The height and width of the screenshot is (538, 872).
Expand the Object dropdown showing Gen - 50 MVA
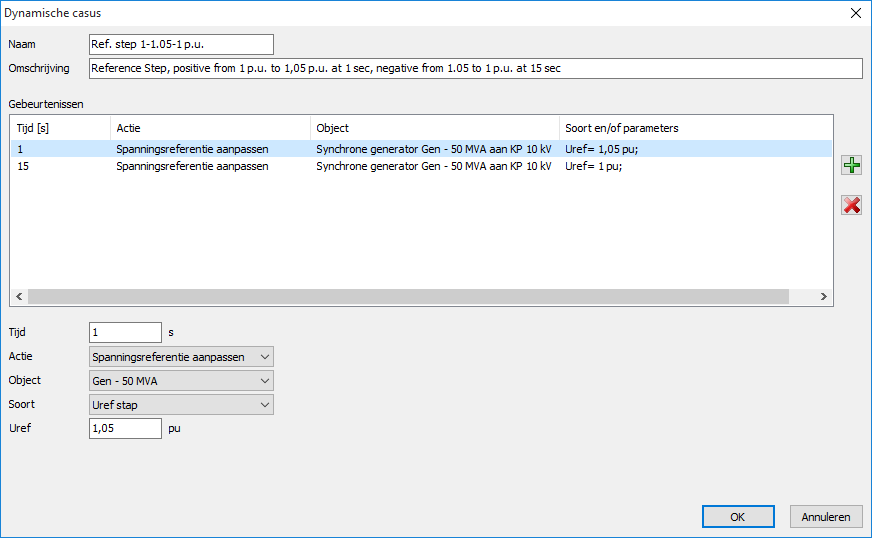(x=180, y=381)
